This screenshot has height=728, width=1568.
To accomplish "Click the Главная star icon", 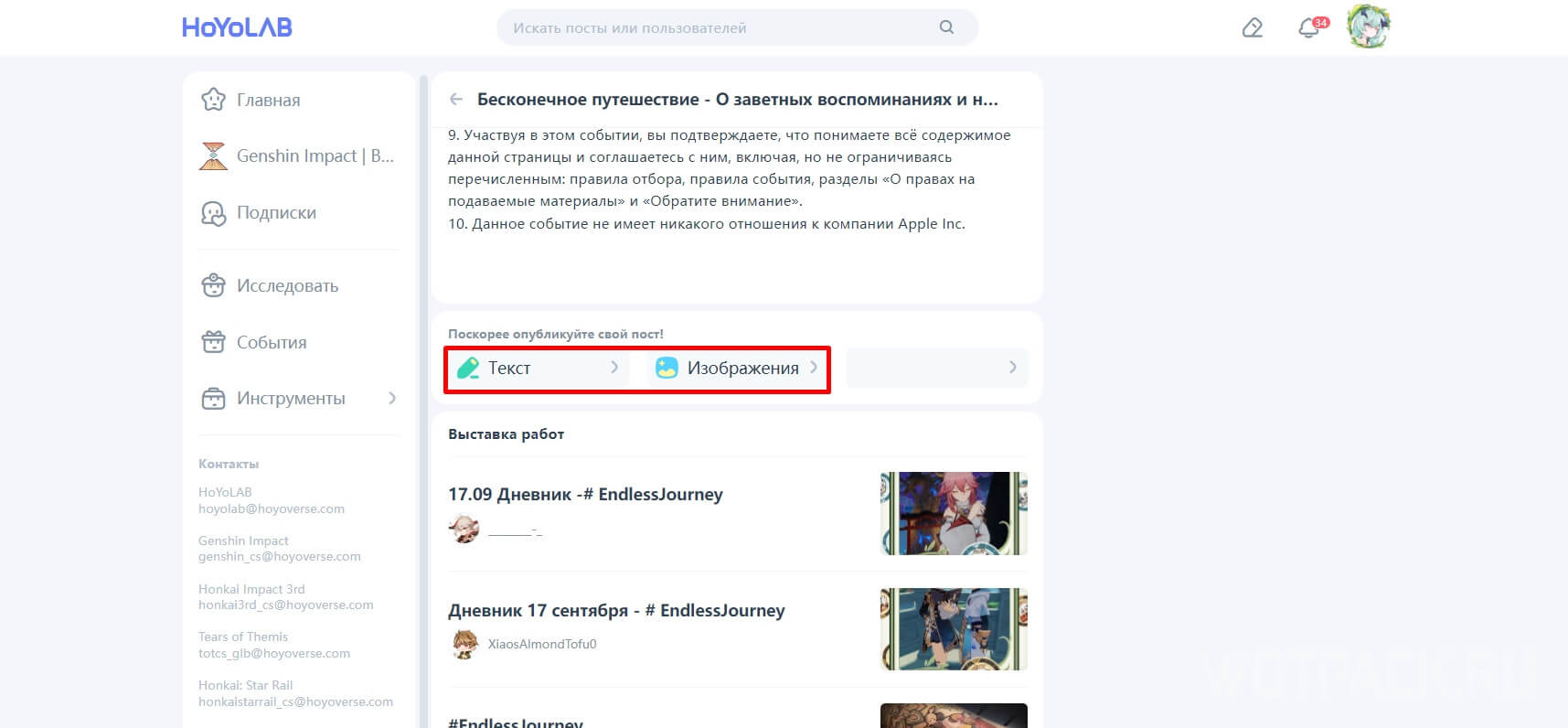I will (213, 100).
